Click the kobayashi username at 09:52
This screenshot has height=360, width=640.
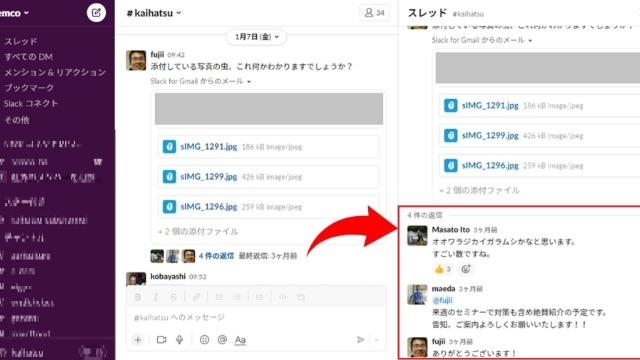(168, 276)
